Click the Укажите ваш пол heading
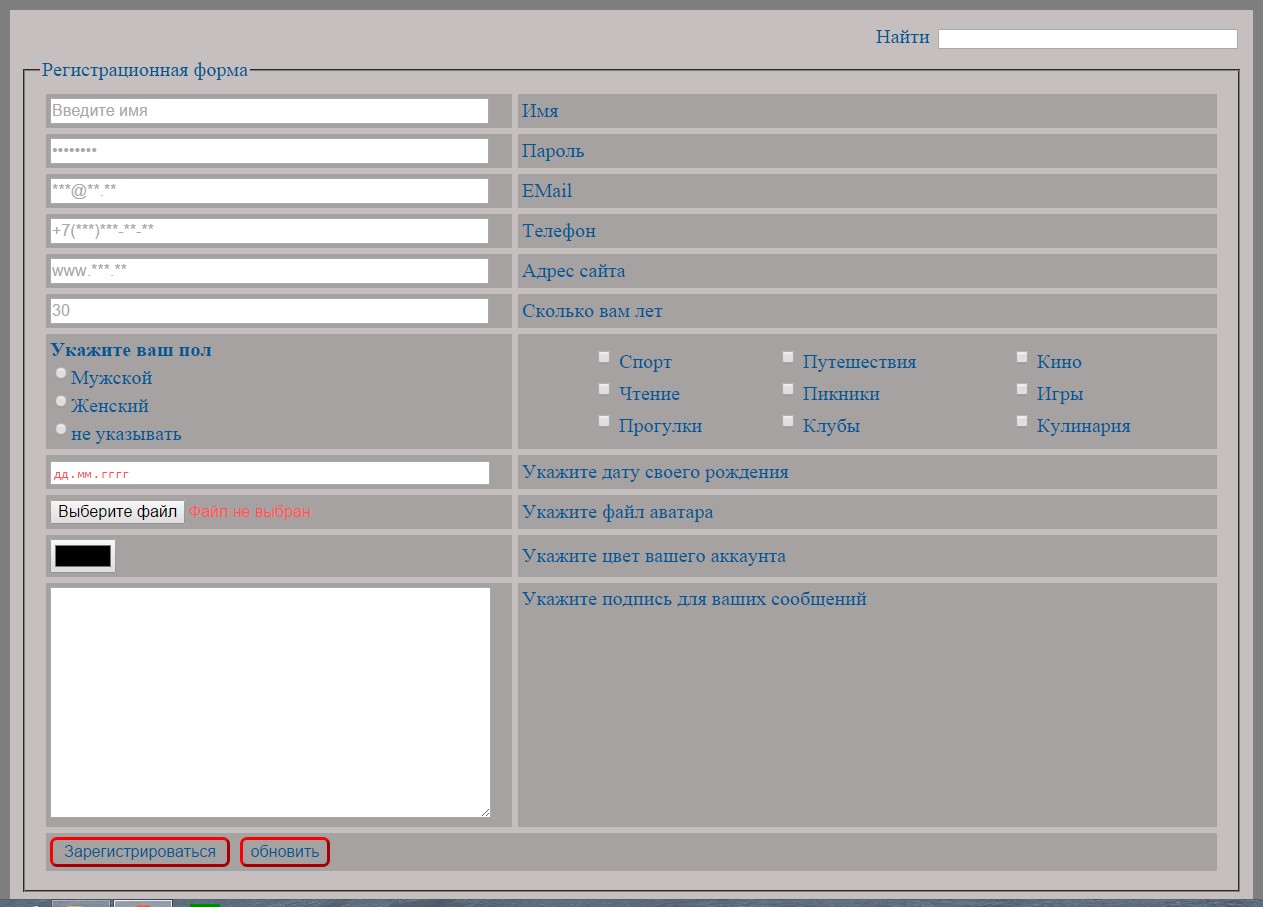 tap(131, 350)
